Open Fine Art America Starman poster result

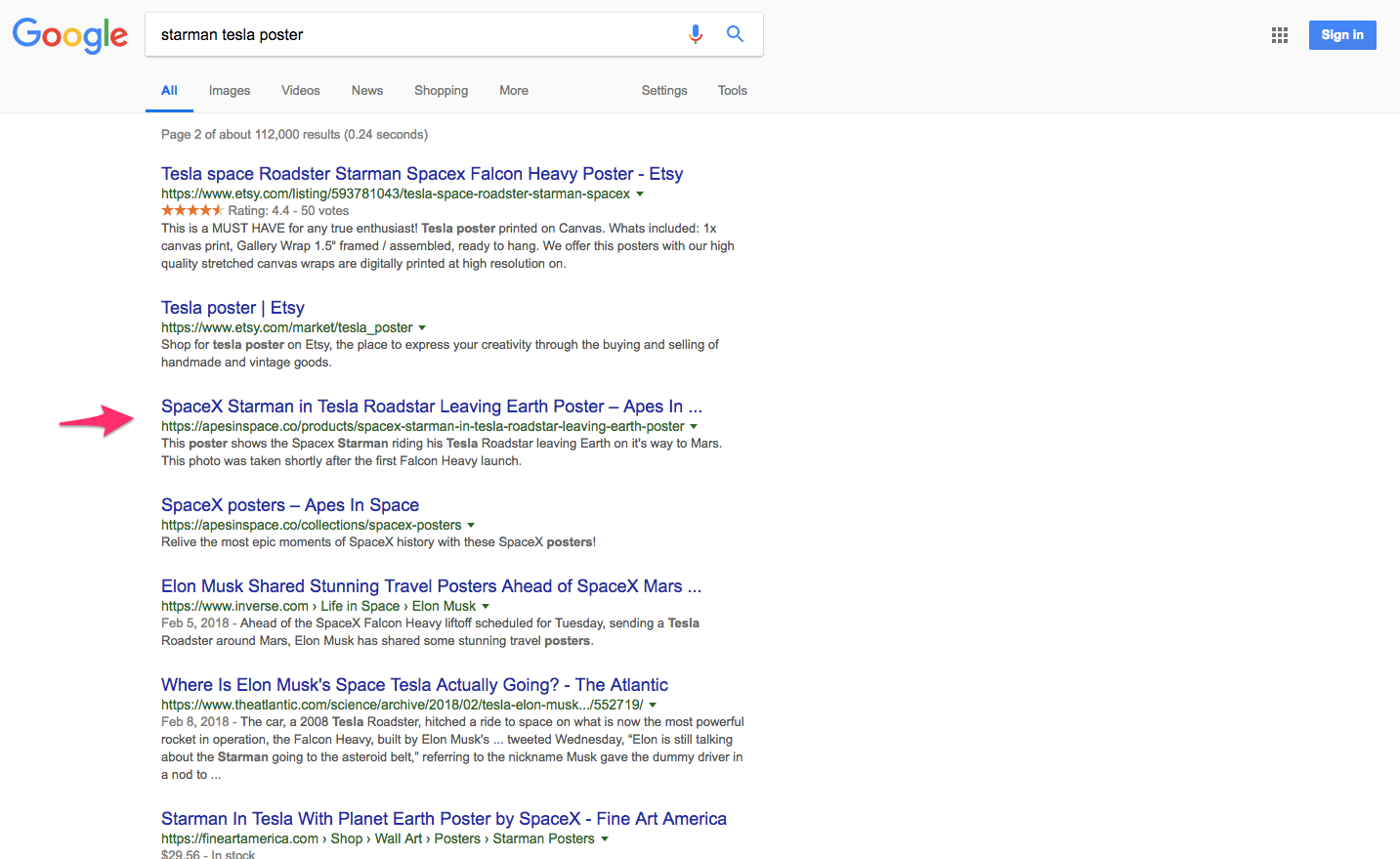coord(444,819)
